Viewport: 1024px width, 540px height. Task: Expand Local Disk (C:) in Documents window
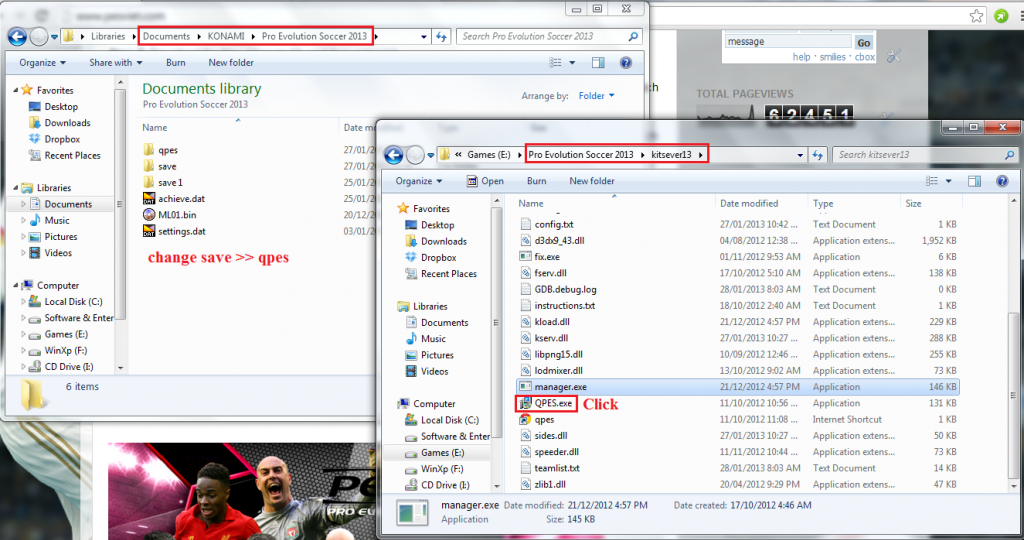24,302
